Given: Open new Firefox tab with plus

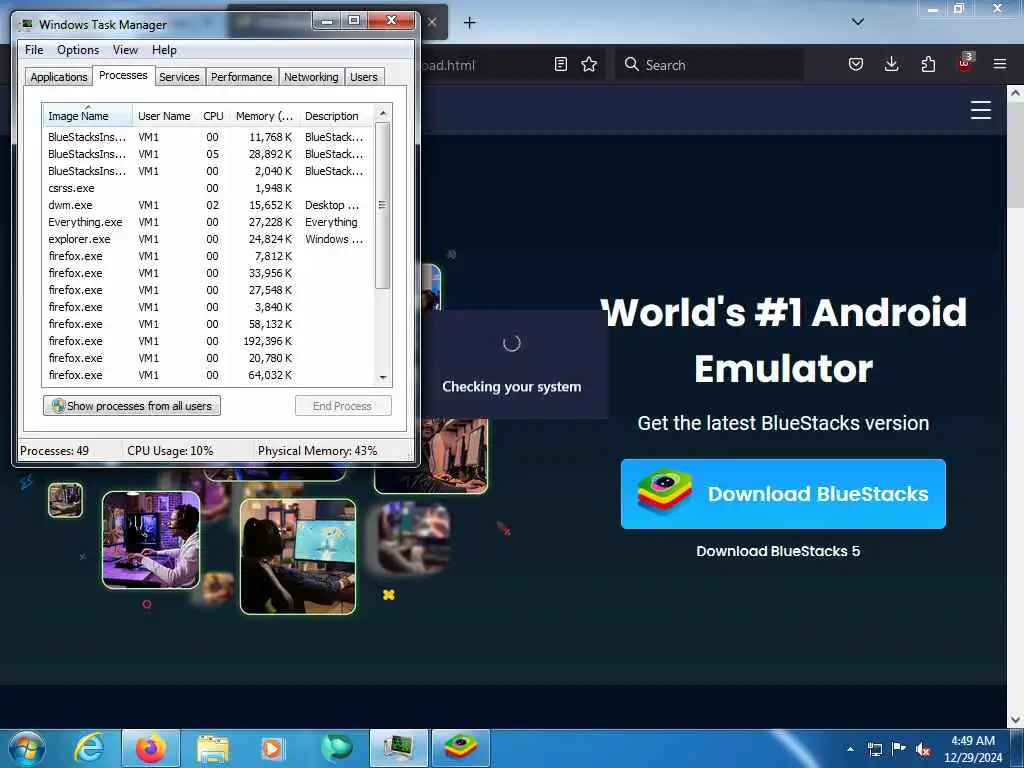Looking at the screenshot, I should (470, 23).
